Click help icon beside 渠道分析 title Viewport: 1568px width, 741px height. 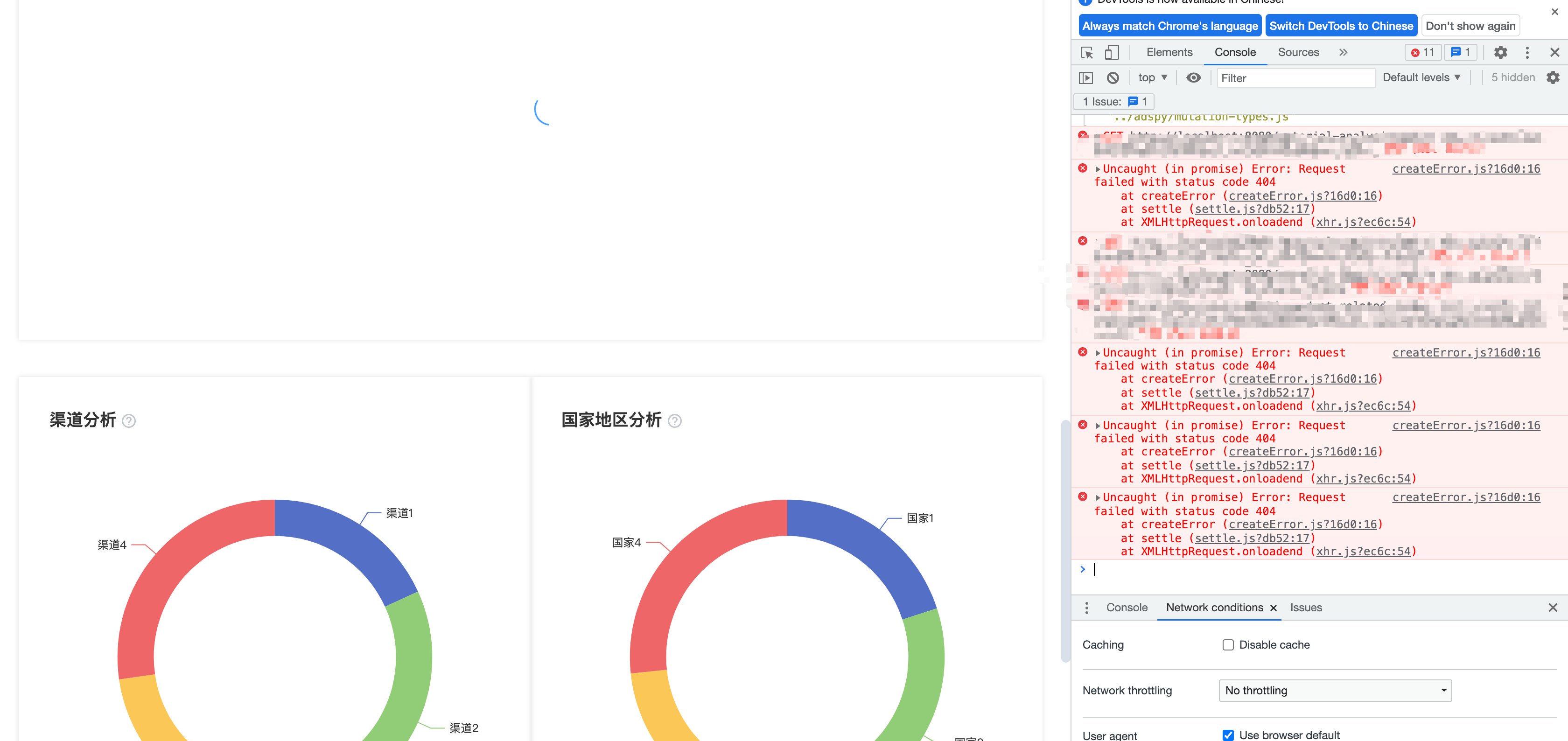tap(129, 421)
